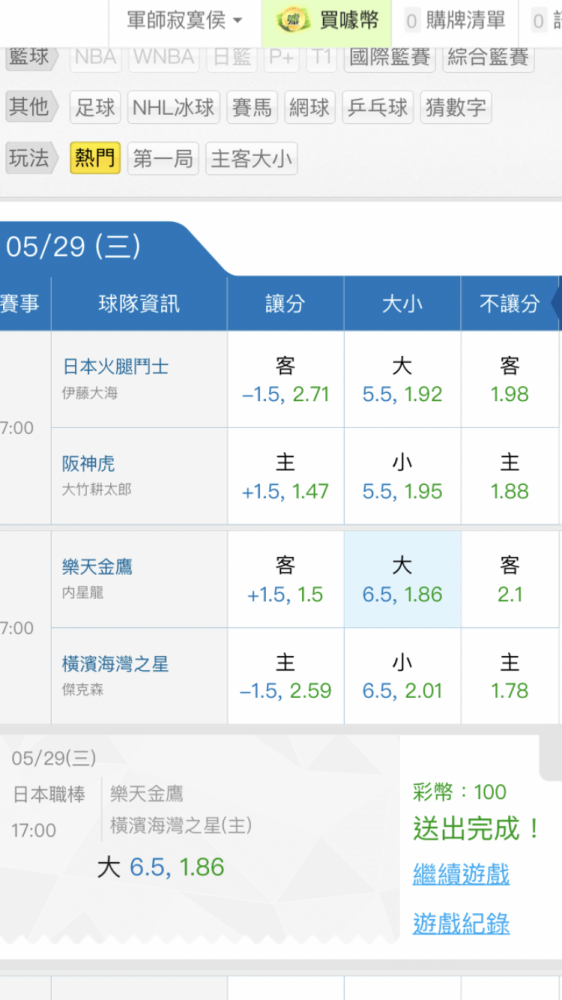The width and height of the screenshot is (562, 1000).
Task: Pick 客 -1.5, 2.71 handicap odds
Action: tap(285, 379)
